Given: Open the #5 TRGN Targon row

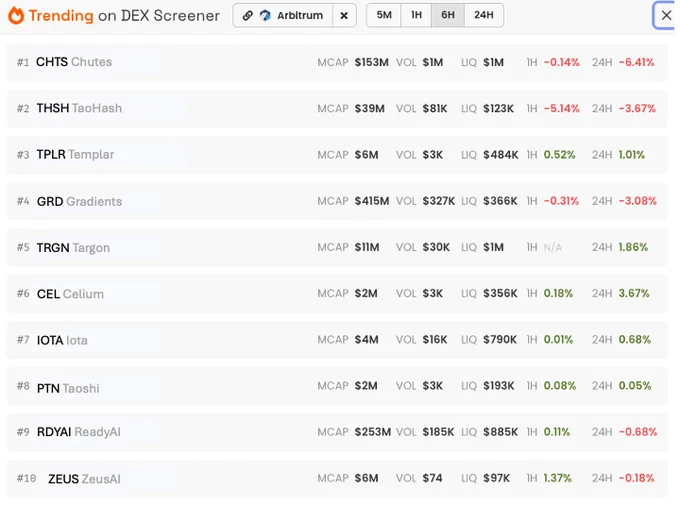Looking at the screenshot, I should point(337,248).
